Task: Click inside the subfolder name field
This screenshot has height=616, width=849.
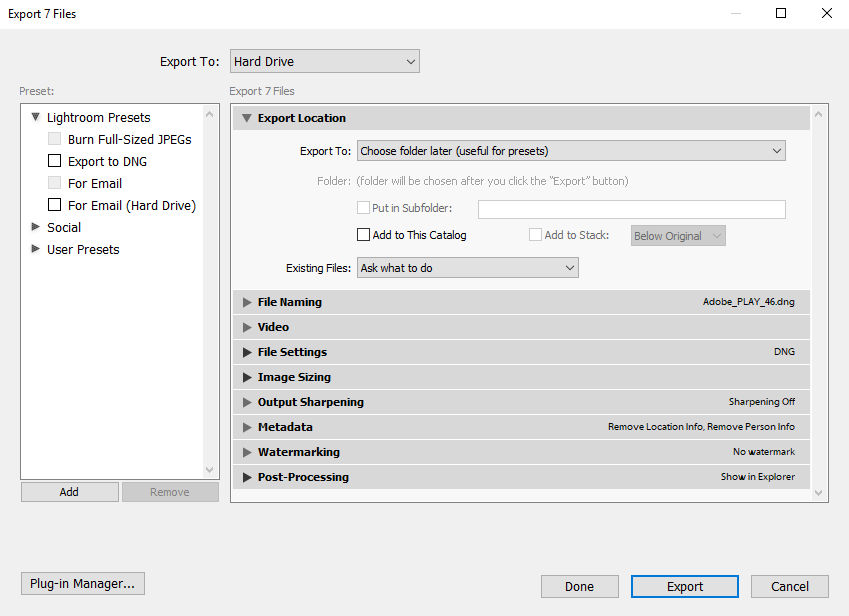Action: (632, 208)
